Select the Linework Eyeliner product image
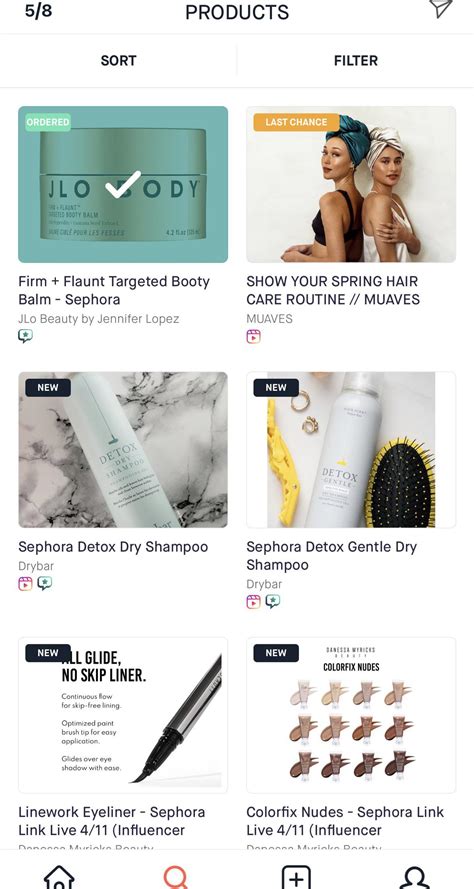This screenshot has height=889, width=474. [x=123, y=716]
